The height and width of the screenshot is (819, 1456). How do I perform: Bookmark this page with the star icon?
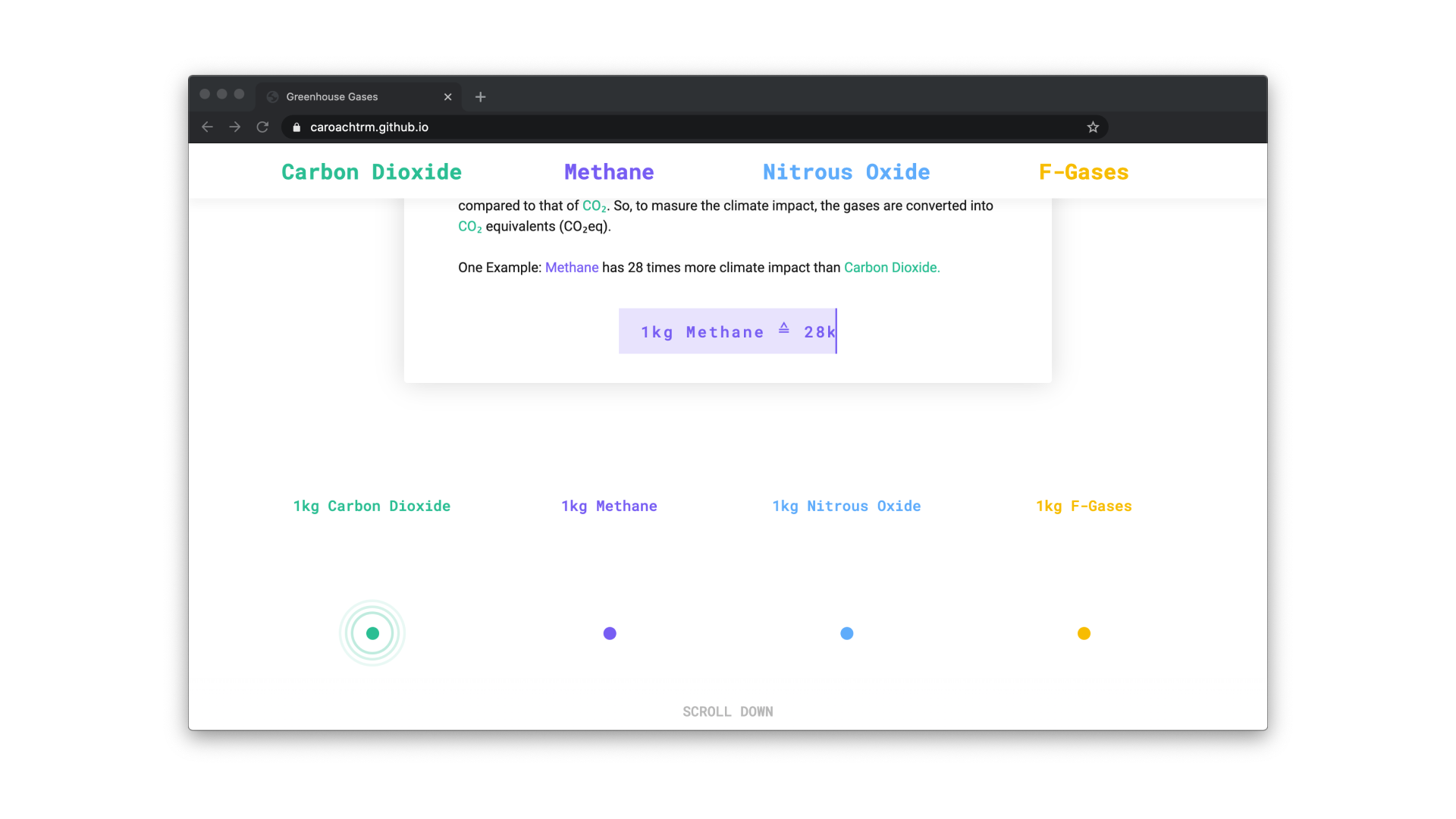click(x=1093, y=127)
